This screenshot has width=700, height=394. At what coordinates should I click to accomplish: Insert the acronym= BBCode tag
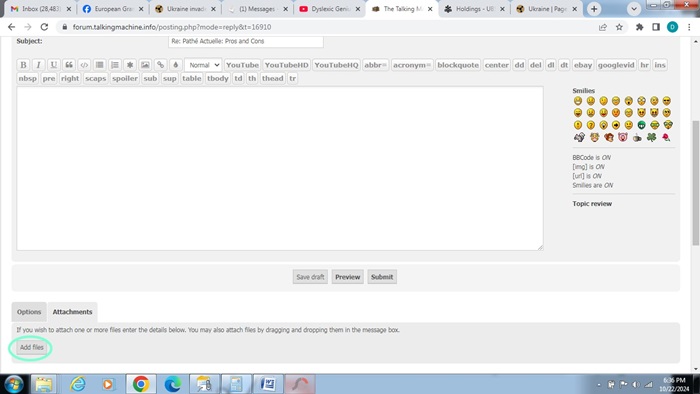[x=412, y=65]
